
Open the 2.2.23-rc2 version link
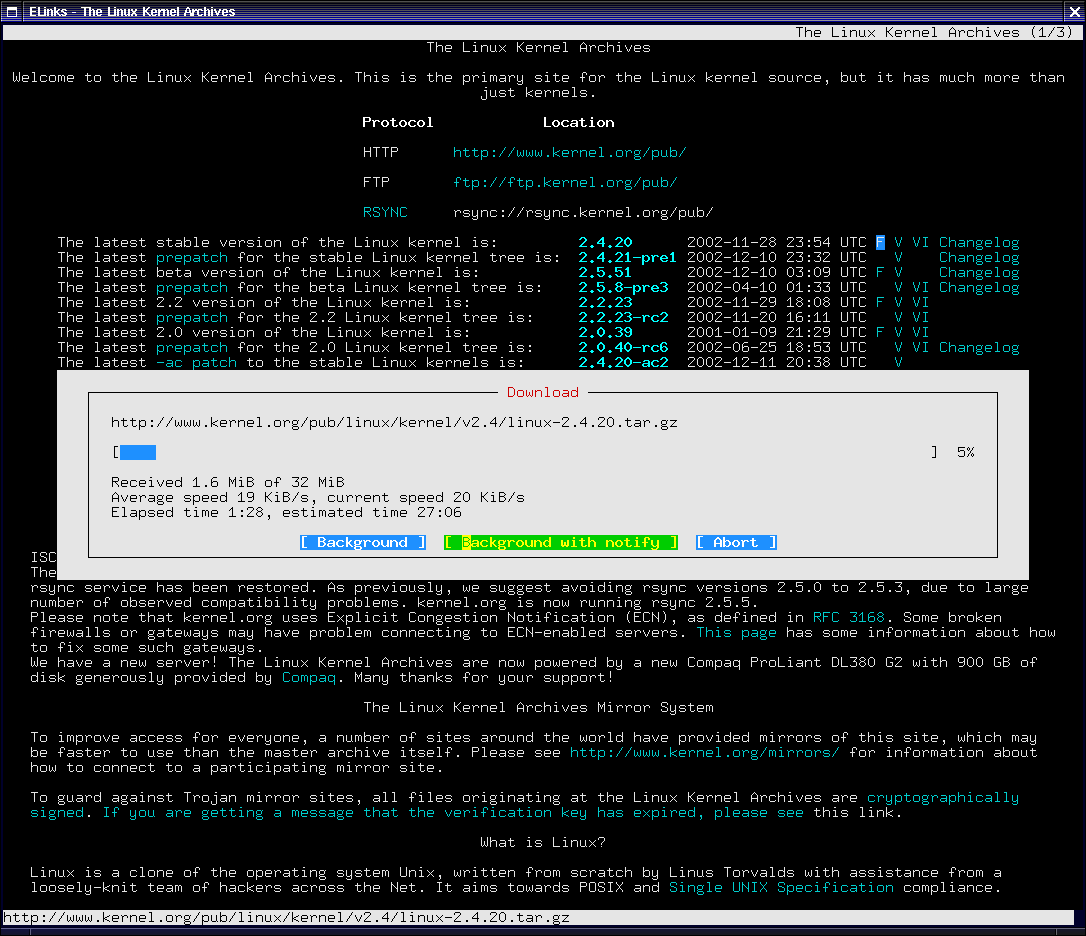pos(623,317)
